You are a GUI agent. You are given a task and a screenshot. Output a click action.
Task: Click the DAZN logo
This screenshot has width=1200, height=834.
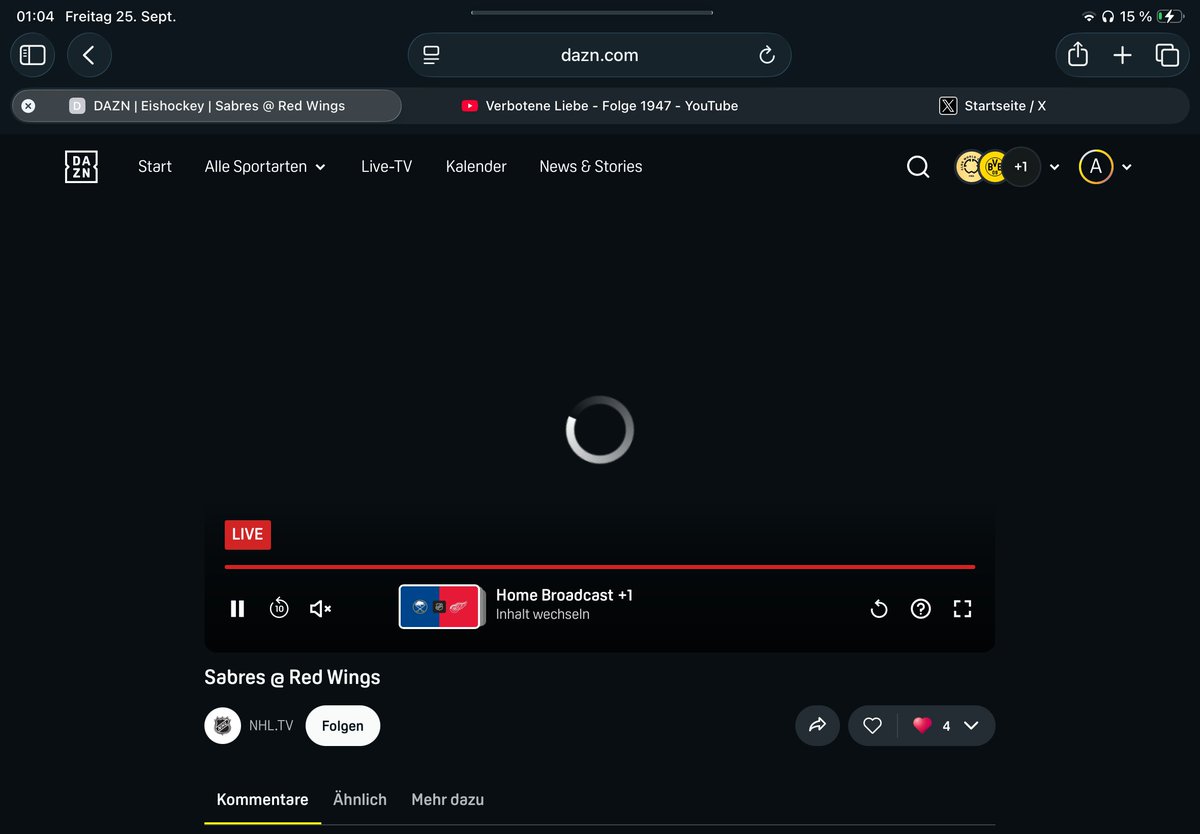click(x=81, y=167)
